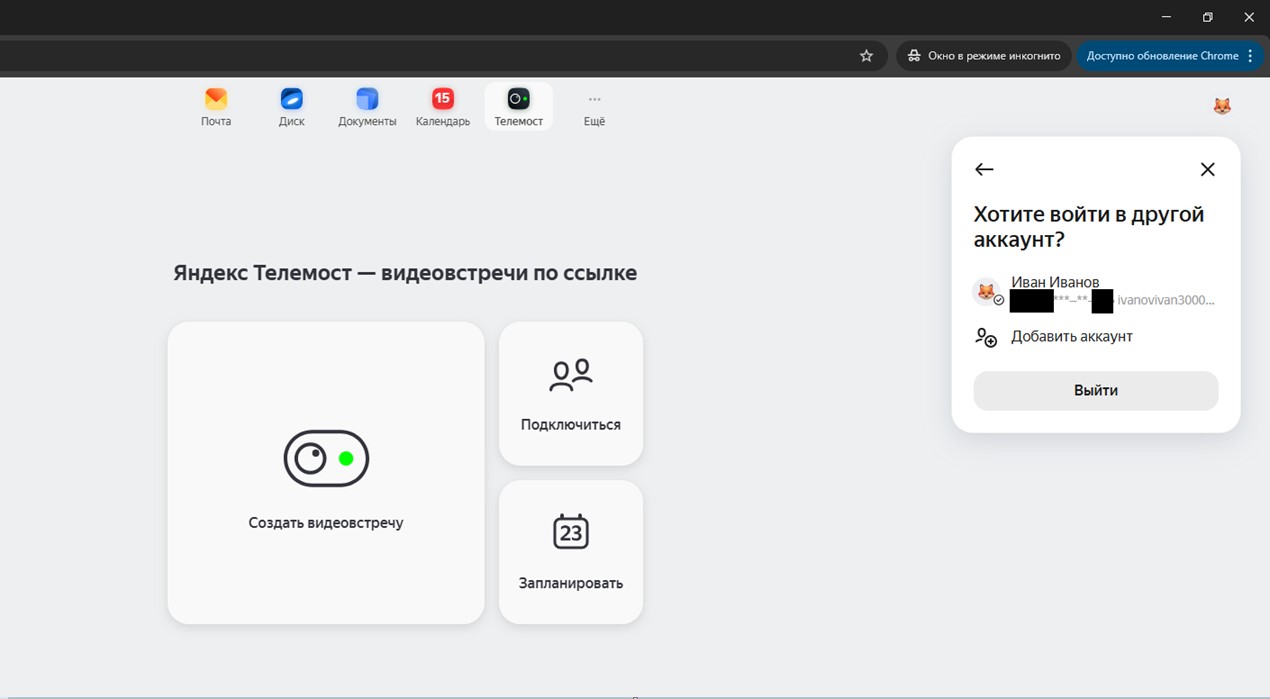Click the add account person-plus icon

pyautogui.click(x=986, y=337)
